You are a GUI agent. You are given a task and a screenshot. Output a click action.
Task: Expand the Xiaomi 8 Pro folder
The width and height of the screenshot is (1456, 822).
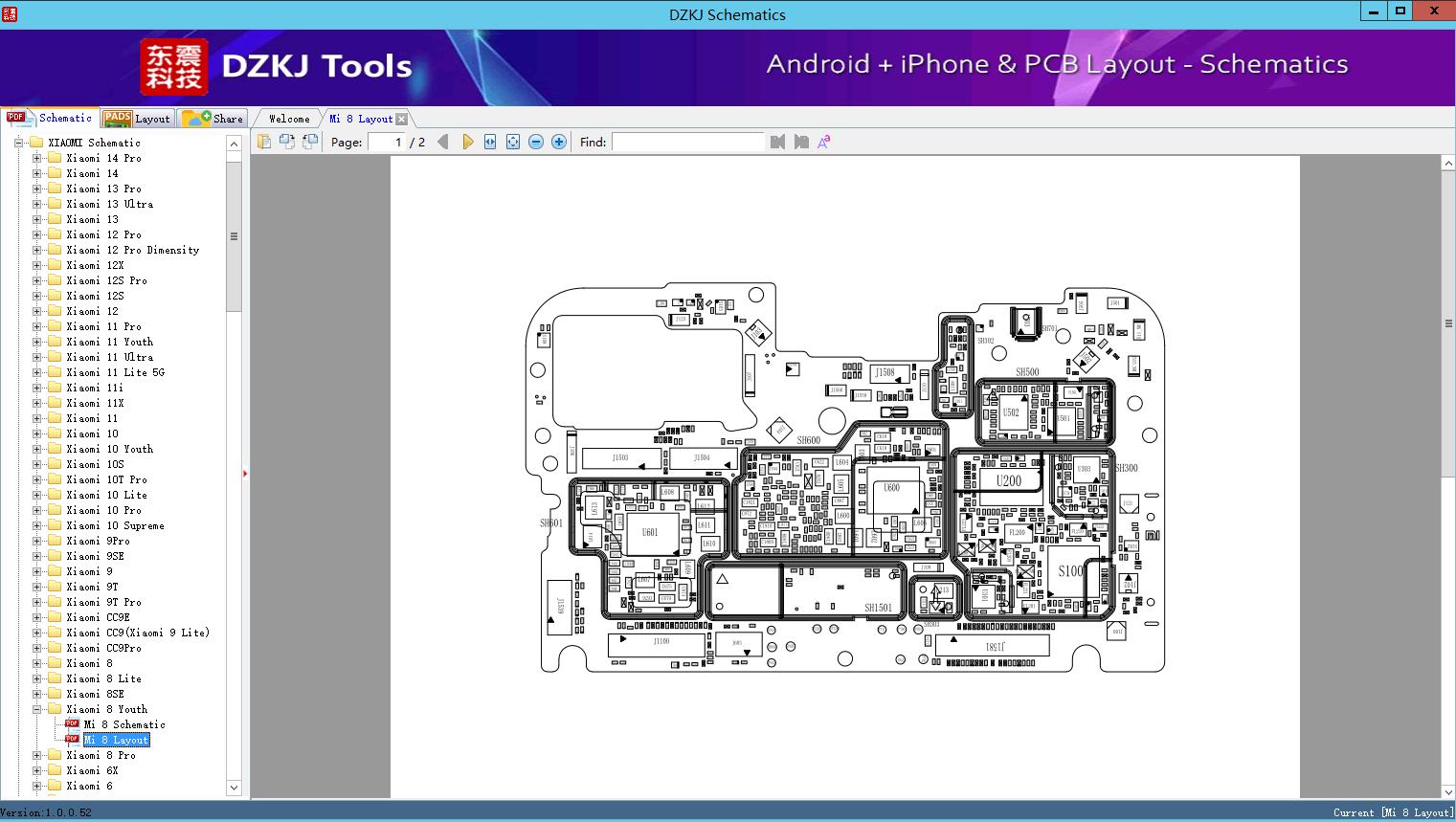[36, 755]
